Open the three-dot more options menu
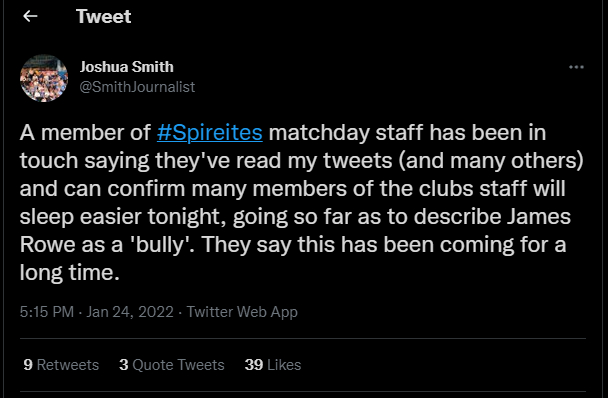The image size is (608, 398). click(576, 67)
